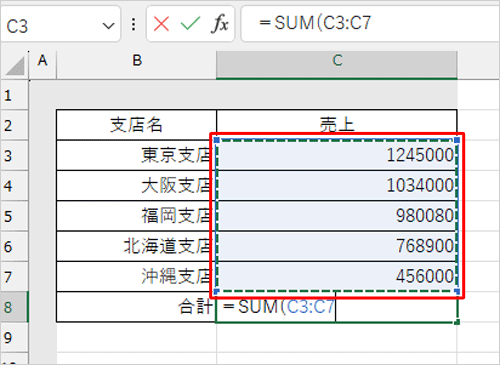Click the cell with value 1245000

point(337,155)
